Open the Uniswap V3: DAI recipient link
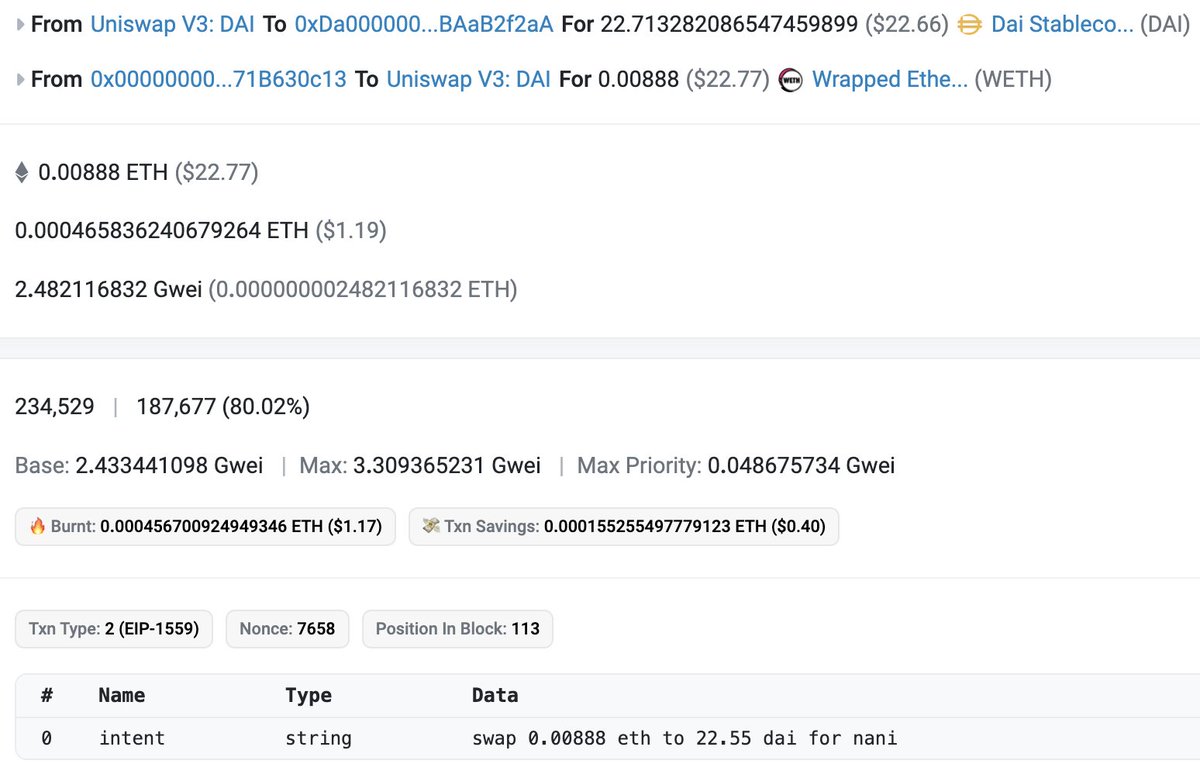The height and width of the screenshot is (771, 1200). coord(468,79)
